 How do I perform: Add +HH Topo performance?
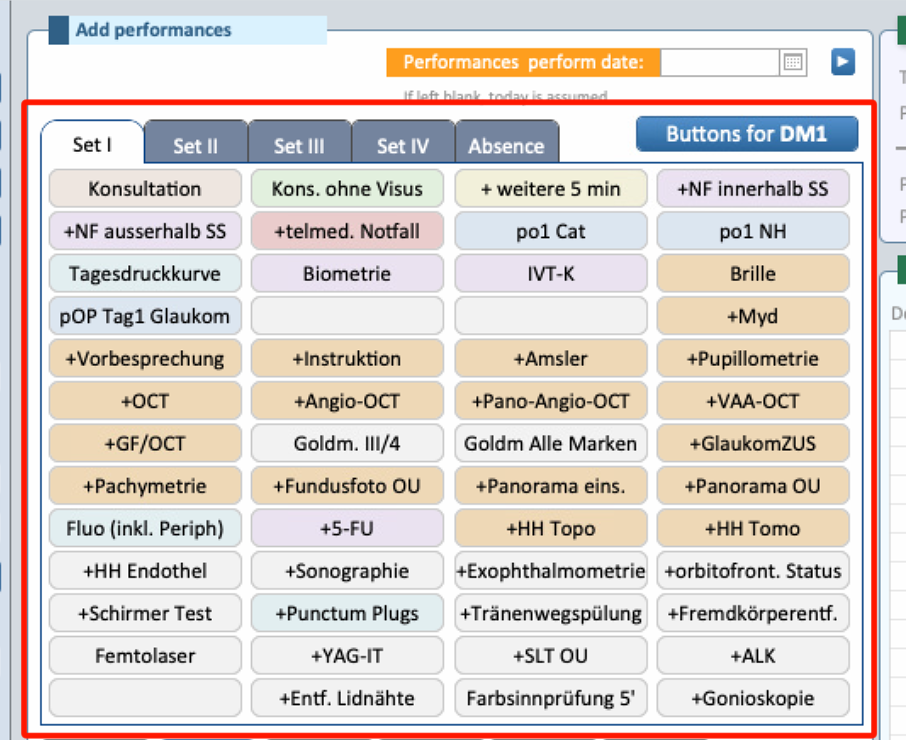click(551, 529)
